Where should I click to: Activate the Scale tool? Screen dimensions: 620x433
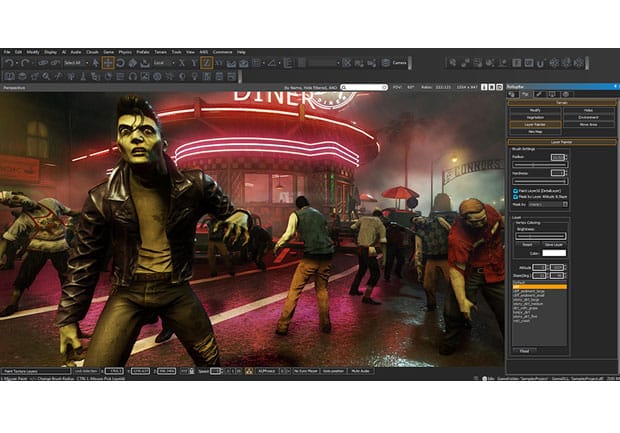point(133,63)
